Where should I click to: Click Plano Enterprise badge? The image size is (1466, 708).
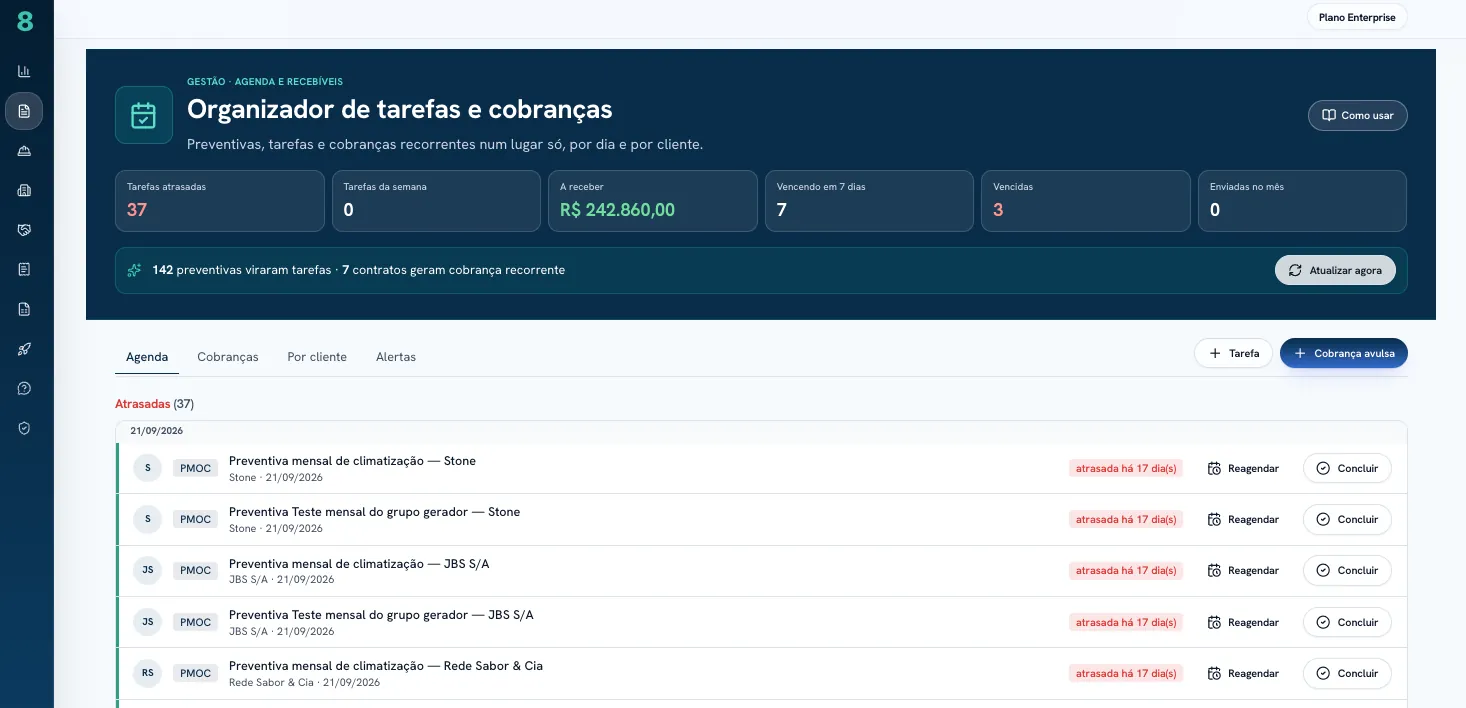1357,17
